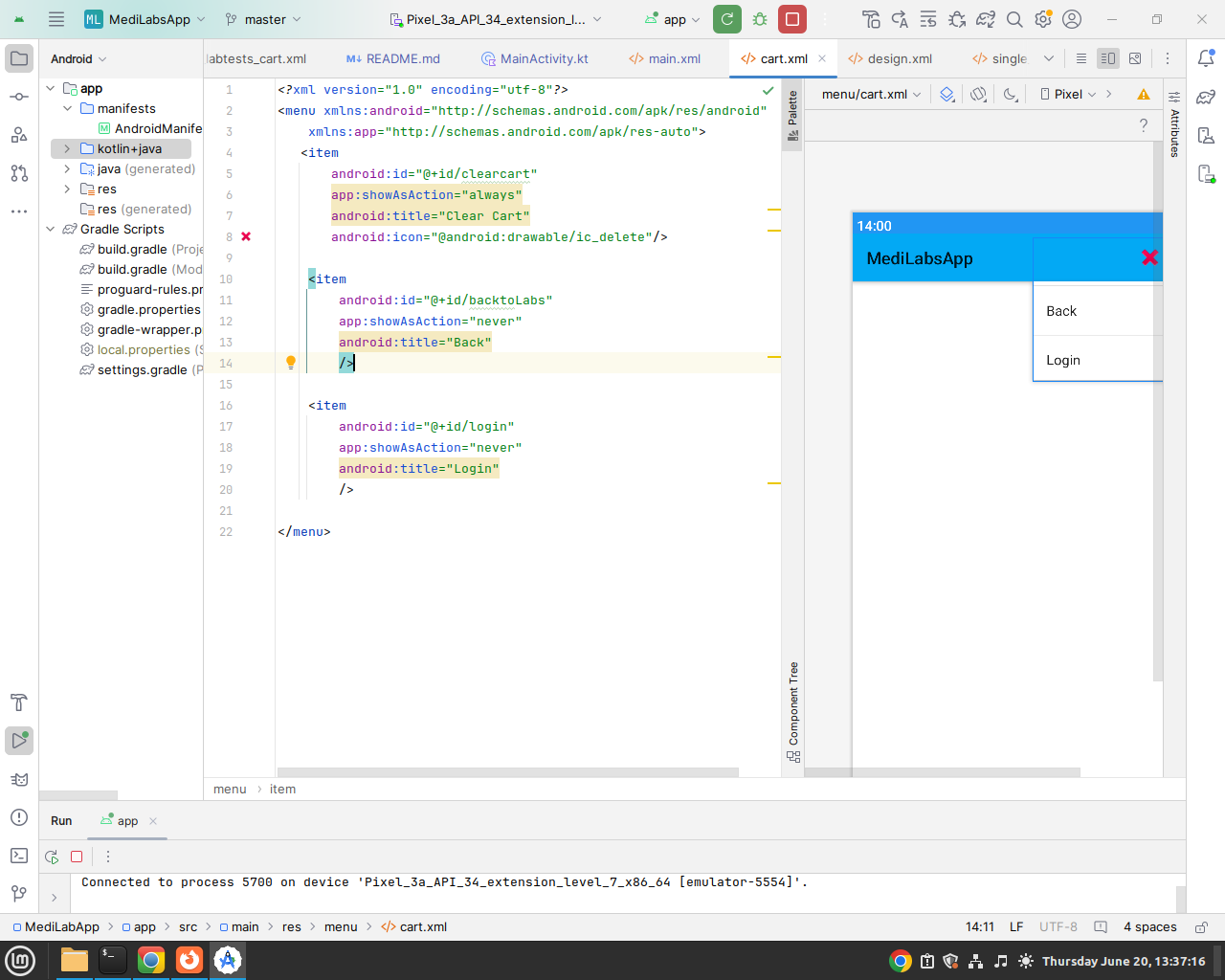Switch to editor-only code view mode
The image size is (1225, 980).
[1080, 58]
